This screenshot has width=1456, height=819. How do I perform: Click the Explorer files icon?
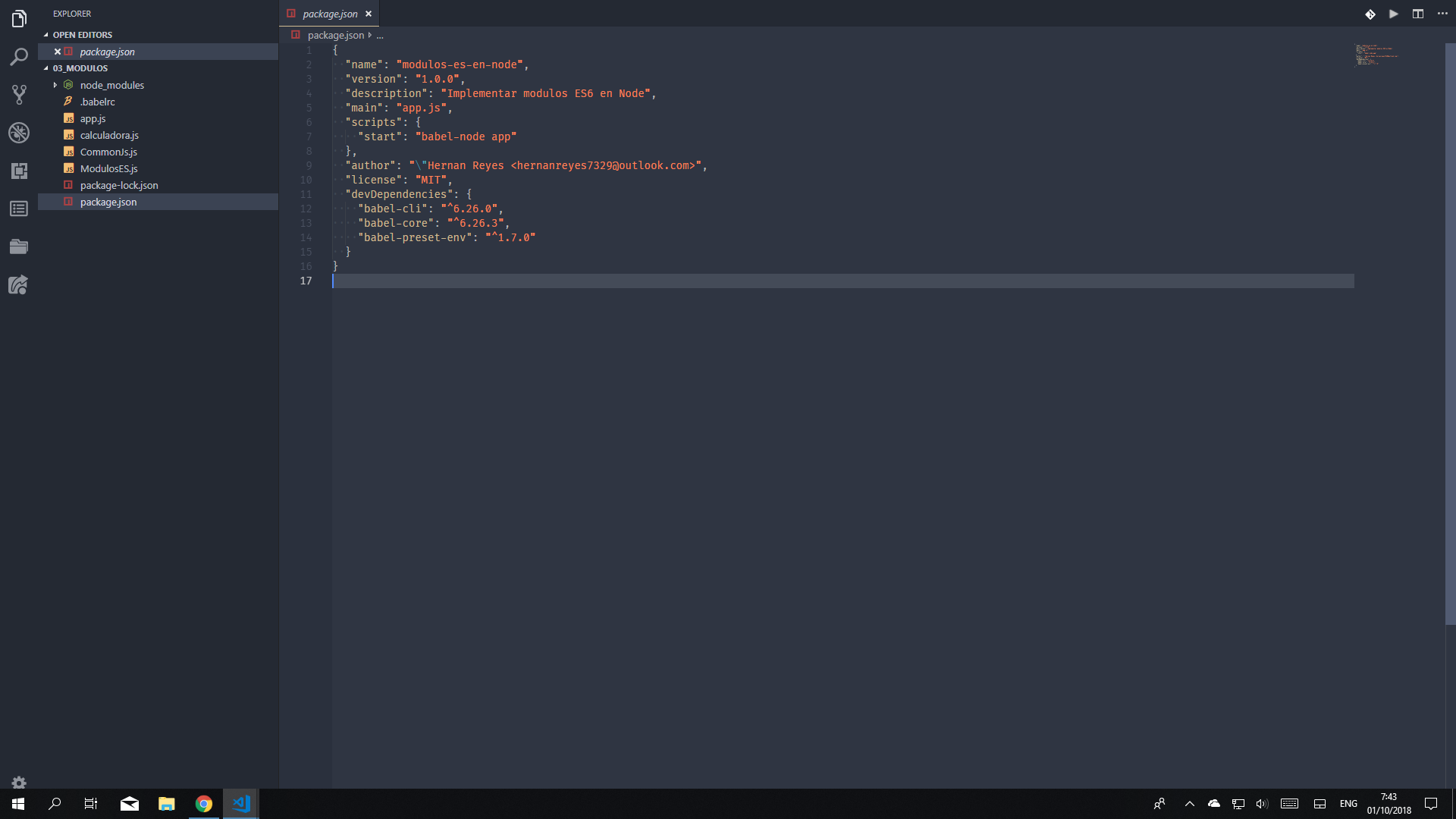pyautogui.click(x=19, y=19)
